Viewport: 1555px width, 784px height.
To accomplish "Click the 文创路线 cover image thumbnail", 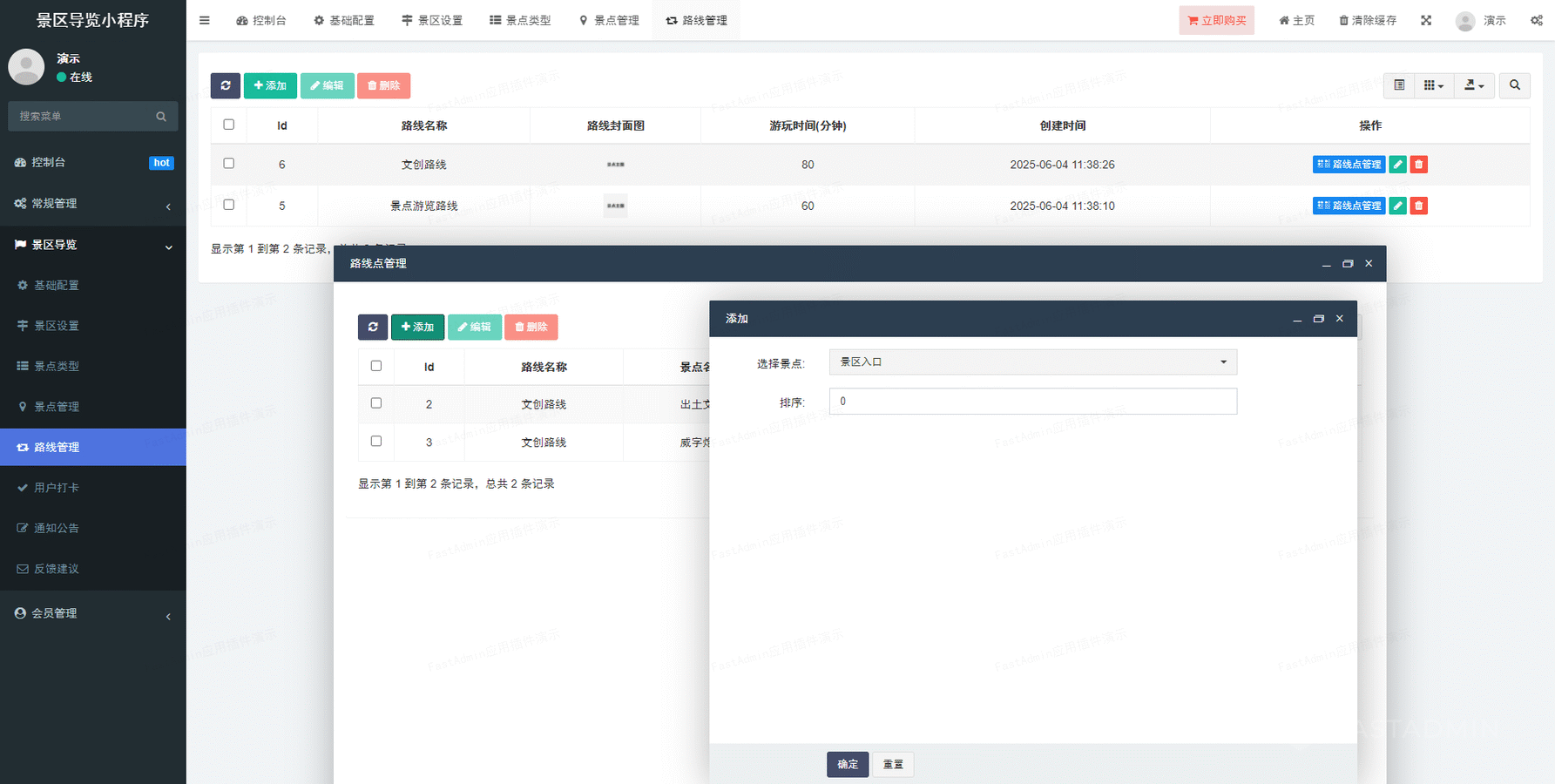I will coord(616,165).
